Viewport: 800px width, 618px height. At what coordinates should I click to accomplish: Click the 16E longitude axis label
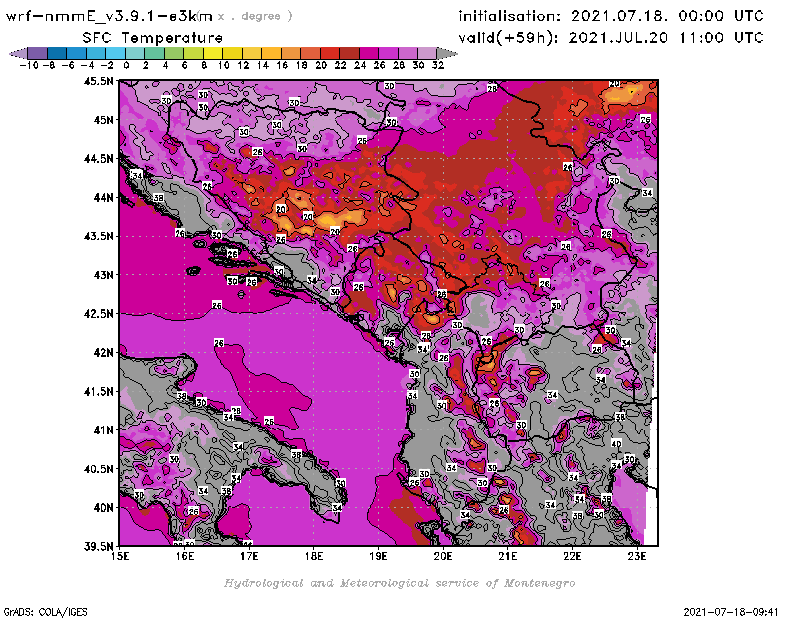tap(185, 556)
